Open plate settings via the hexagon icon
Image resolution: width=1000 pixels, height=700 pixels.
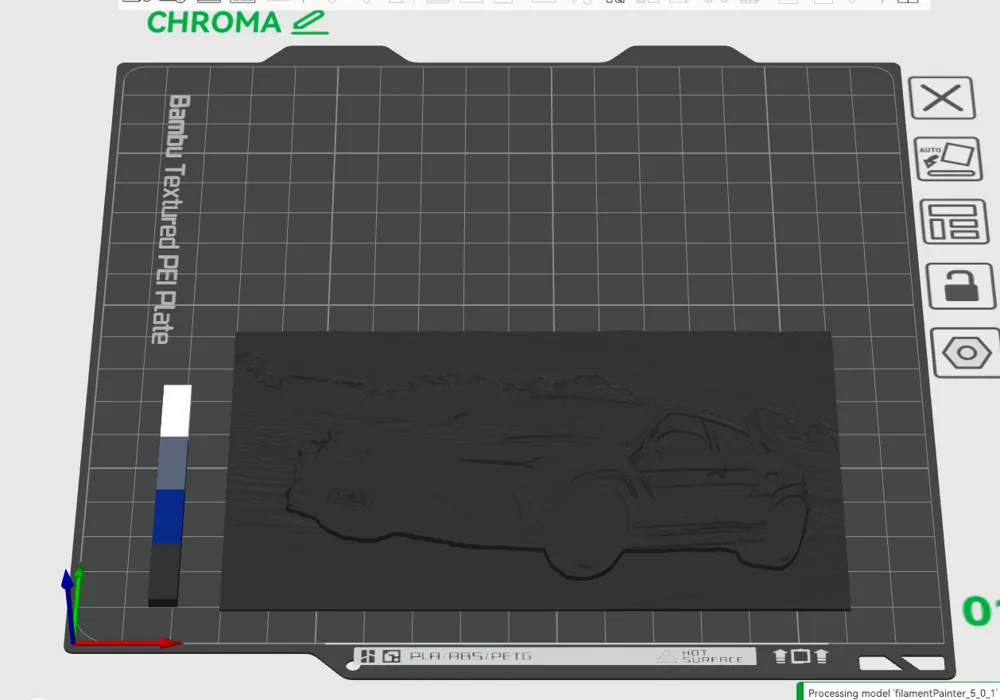pos(967,353)
